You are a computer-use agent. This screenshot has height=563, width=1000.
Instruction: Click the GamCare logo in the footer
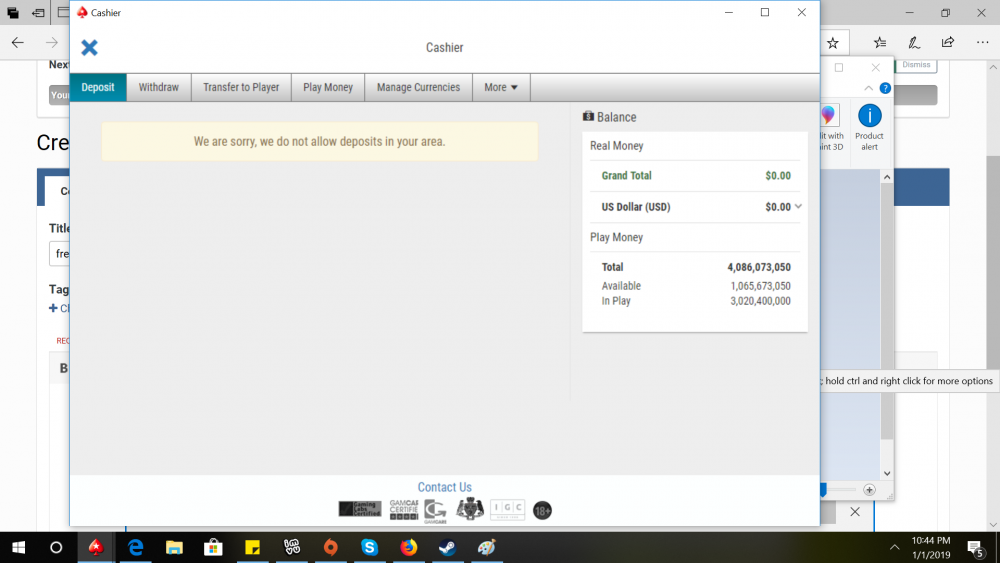point(435,510)
